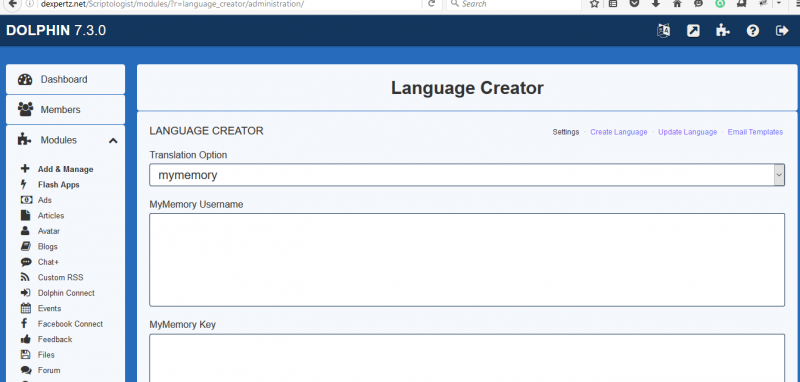The height and width of the screenshot is (382, 800).
Task: Click the money icon beside Ads
Action: click(26, 200)
